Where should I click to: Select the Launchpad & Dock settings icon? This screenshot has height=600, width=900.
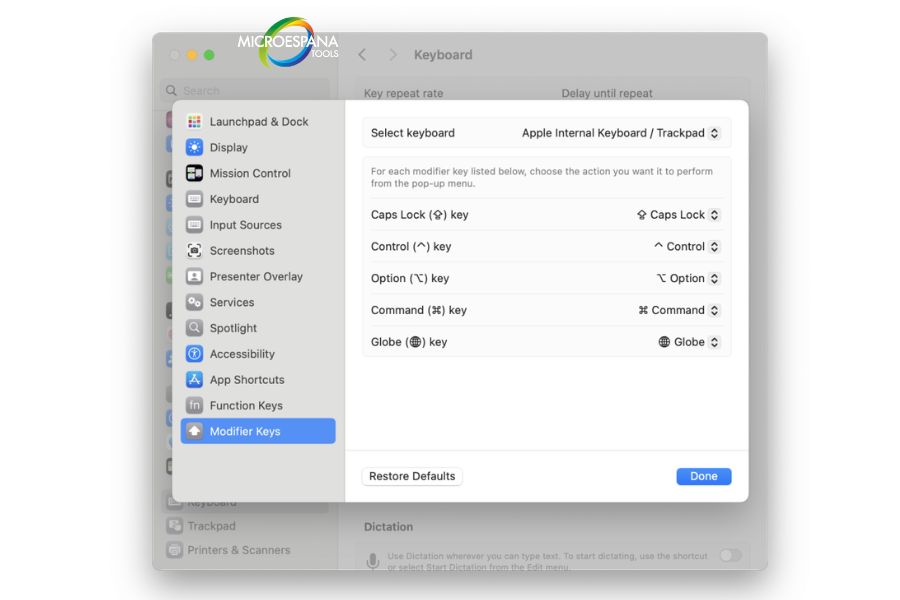pyautogui.click(x=193, y=121)
